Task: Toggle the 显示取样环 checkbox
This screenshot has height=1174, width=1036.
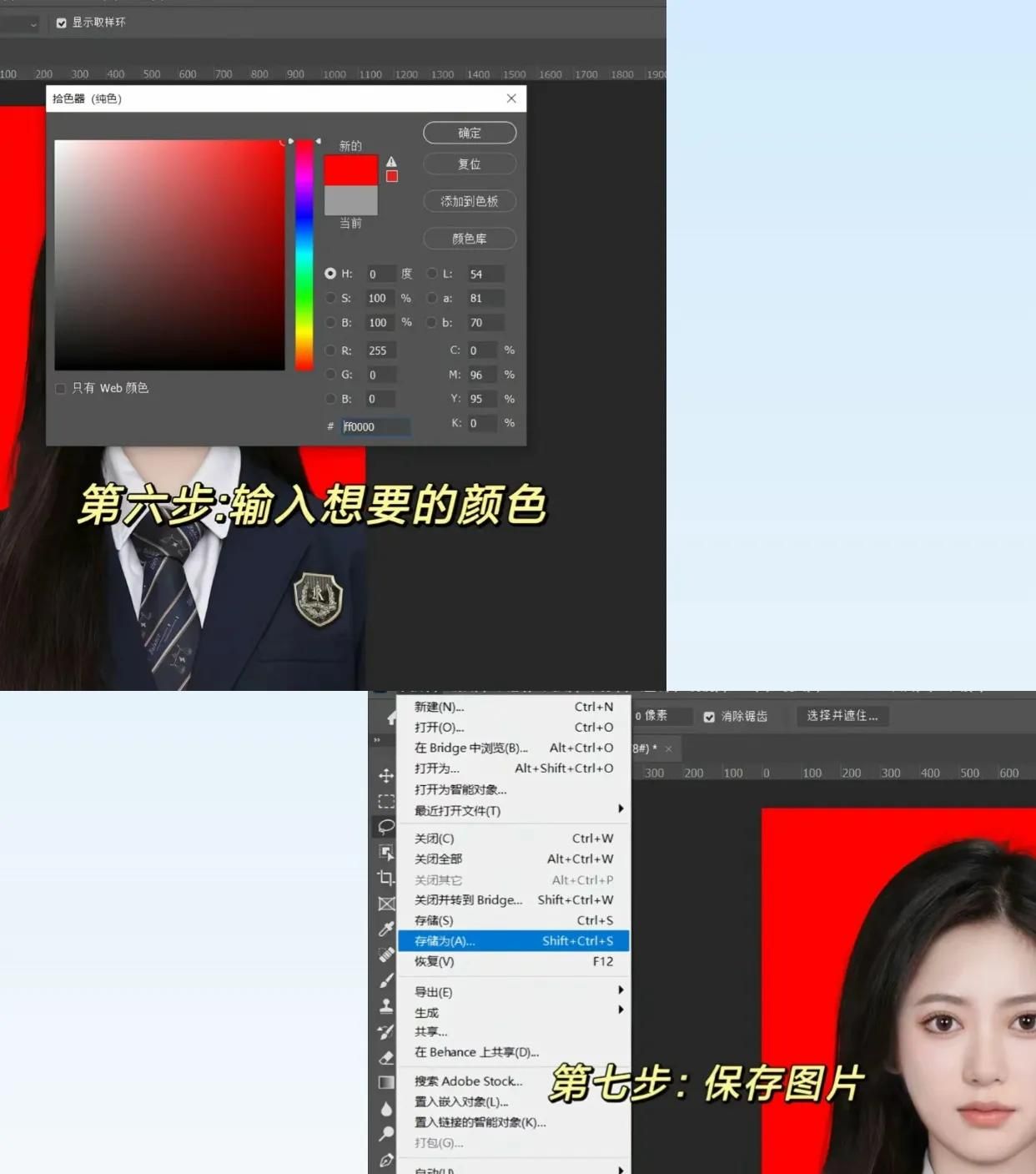Action: pyautogui.click(x=62, y=23)
